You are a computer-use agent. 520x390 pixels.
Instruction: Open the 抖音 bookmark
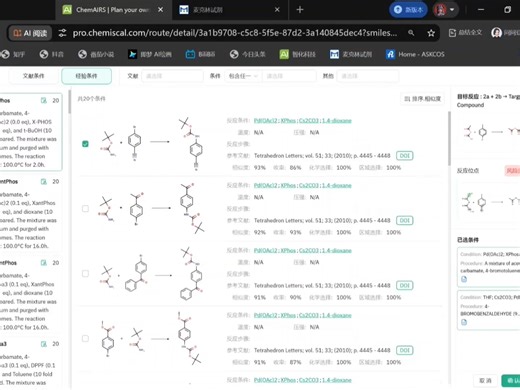(x=51, y=54)
